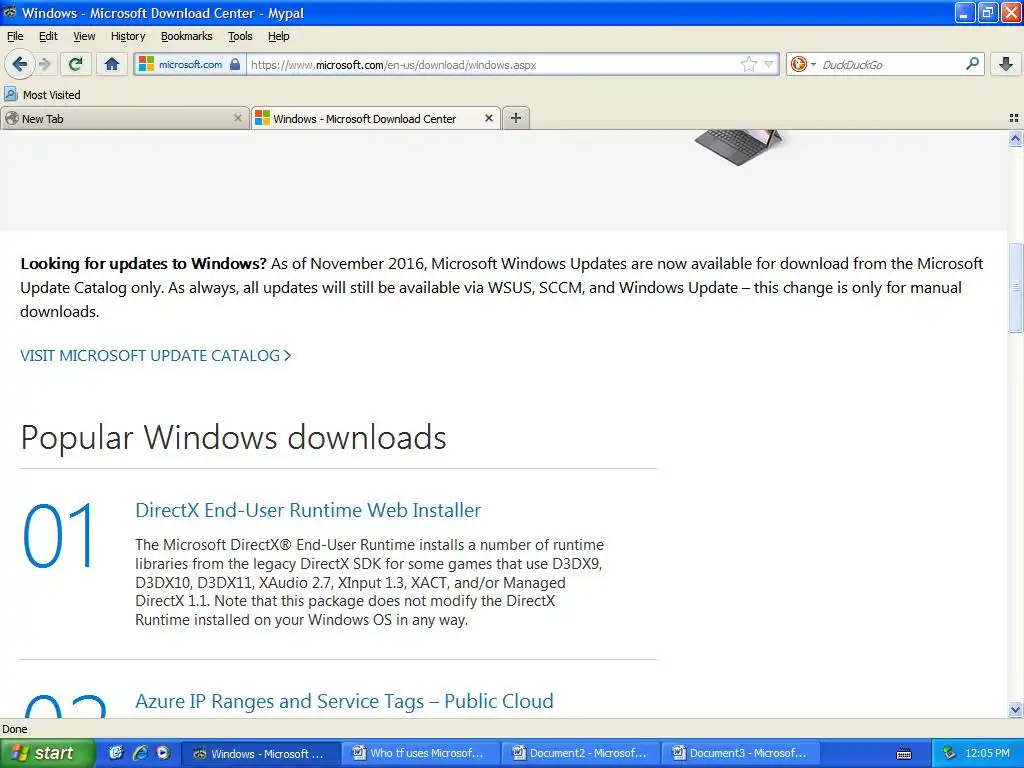Open the Windows Start menu
This screenshot has width=1024, height=768.
47,753
